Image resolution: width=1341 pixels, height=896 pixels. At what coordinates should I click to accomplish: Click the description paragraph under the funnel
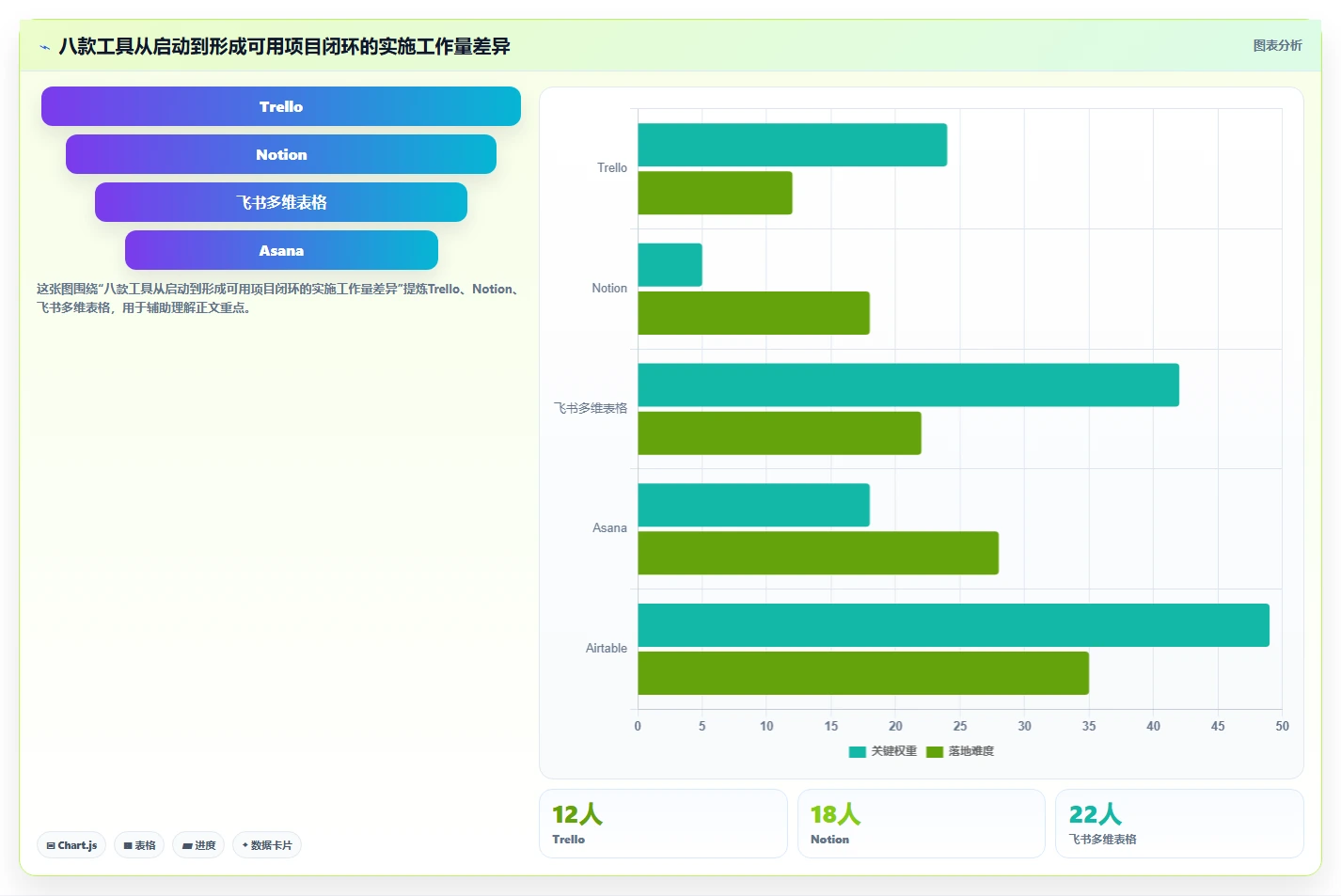(279, 298)
